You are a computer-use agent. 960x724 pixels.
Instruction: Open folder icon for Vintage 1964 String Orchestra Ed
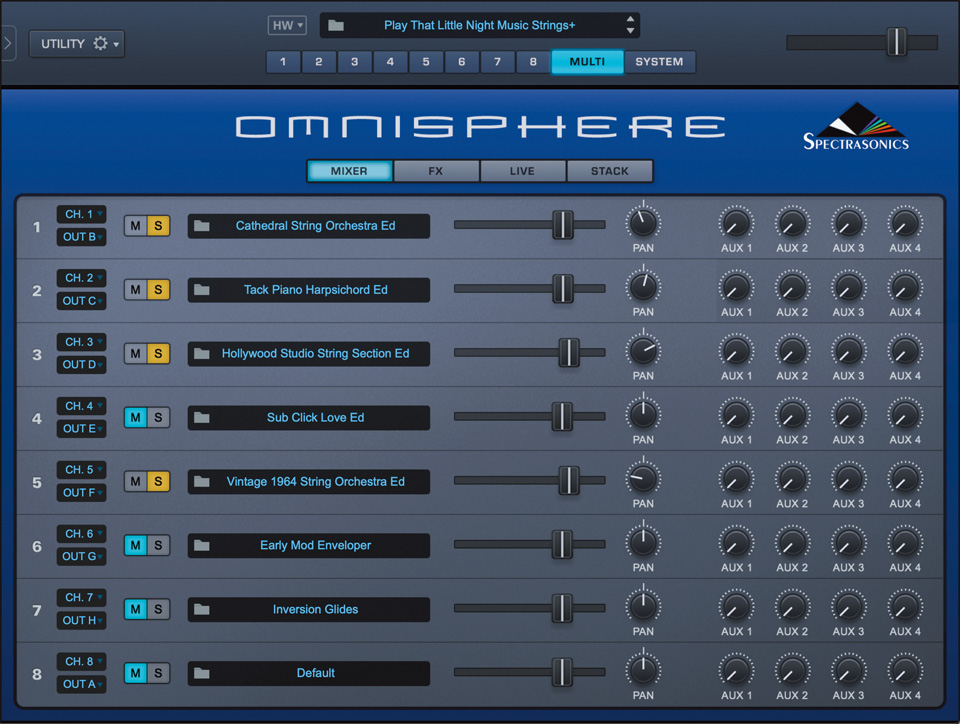tap(201, 482)
